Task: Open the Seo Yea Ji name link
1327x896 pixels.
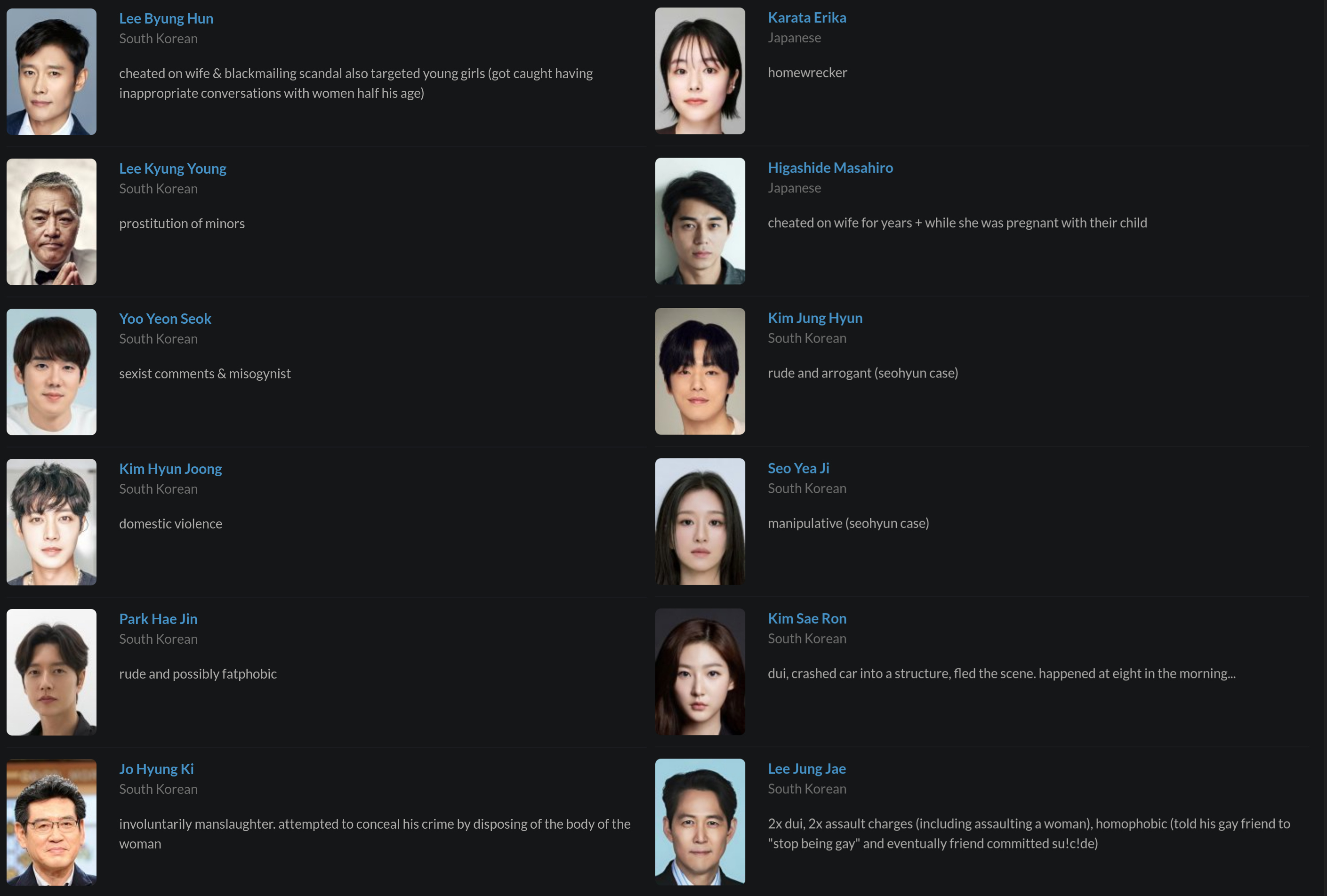Action: [x=798, y=468]
